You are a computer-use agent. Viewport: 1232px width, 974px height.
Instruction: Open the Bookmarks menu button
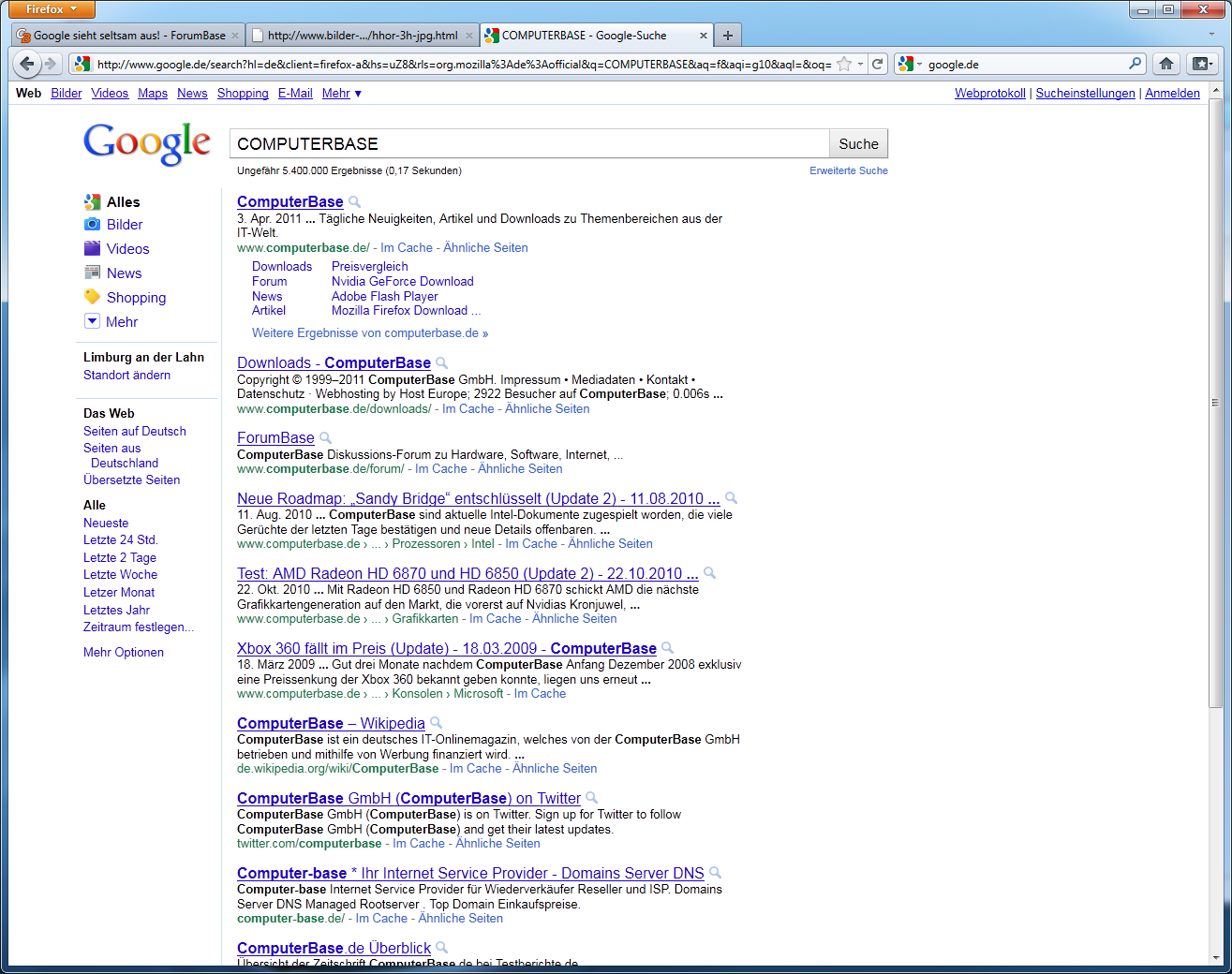1201,64
